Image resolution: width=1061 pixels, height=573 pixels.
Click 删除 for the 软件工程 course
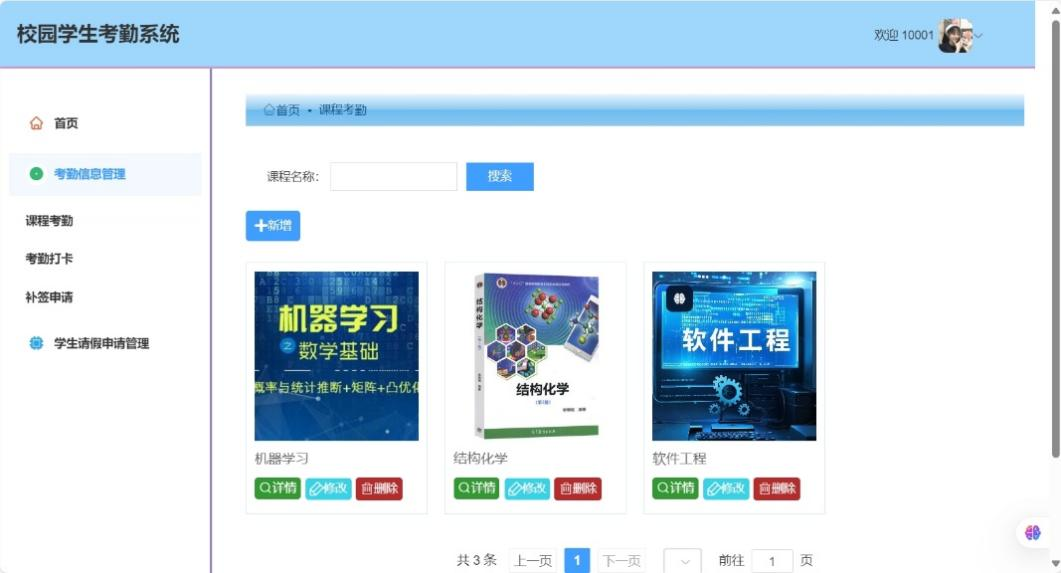tap(777, 488)
